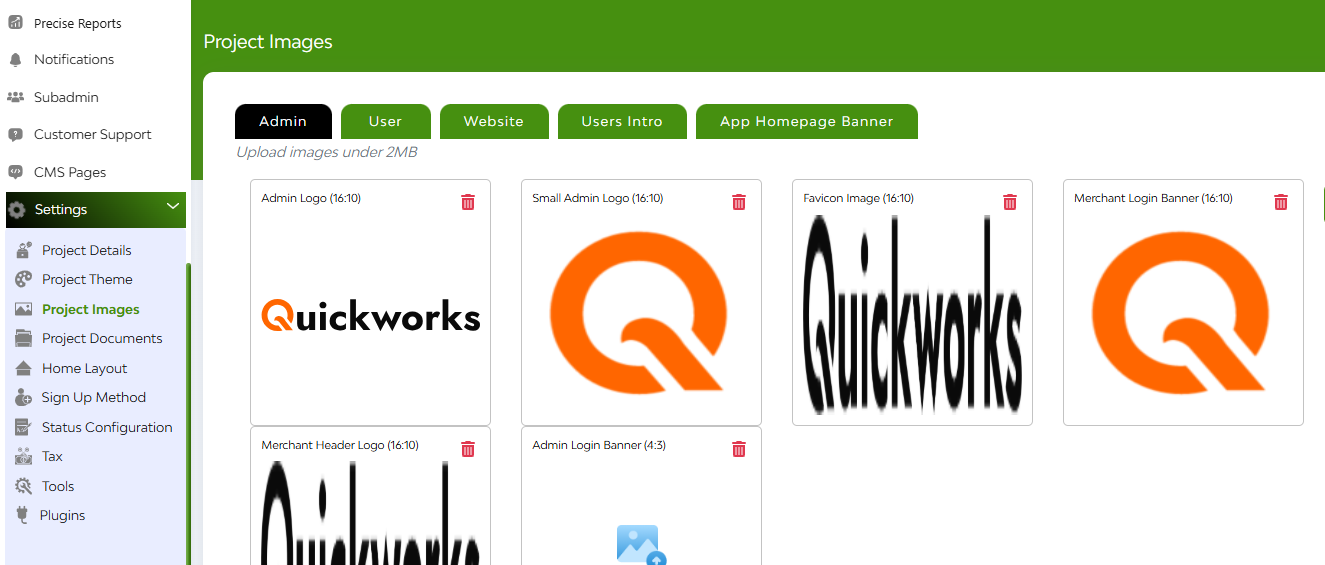
Task: Click the Notifications bell icon
Action: 15,60
